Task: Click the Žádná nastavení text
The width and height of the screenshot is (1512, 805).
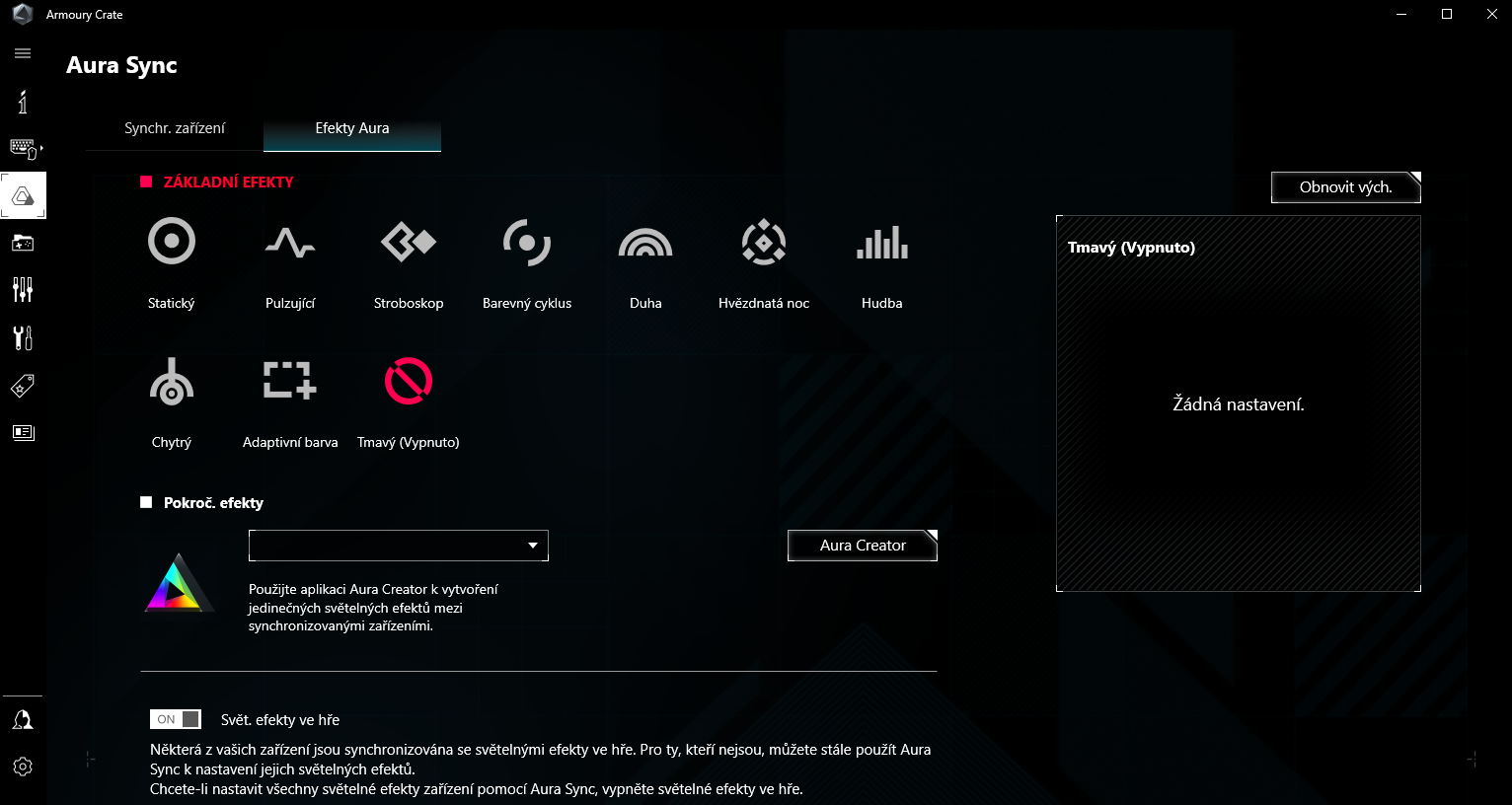Action: click(x=1239, y=404)
